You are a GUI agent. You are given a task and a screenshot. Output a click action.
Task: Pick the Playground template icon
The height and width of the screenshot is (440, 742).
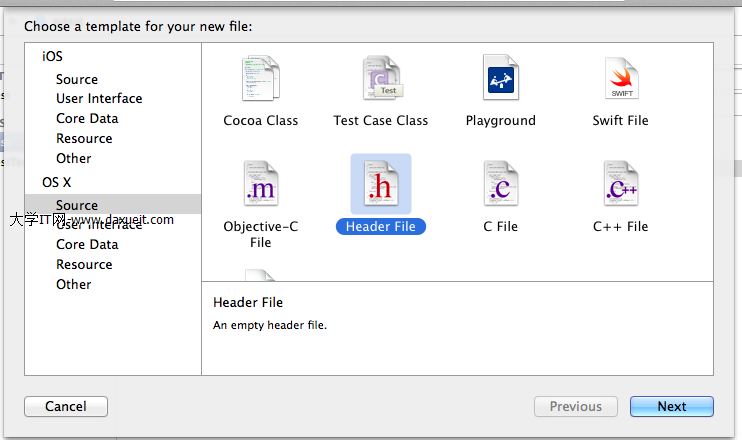(x=501, y=80)
